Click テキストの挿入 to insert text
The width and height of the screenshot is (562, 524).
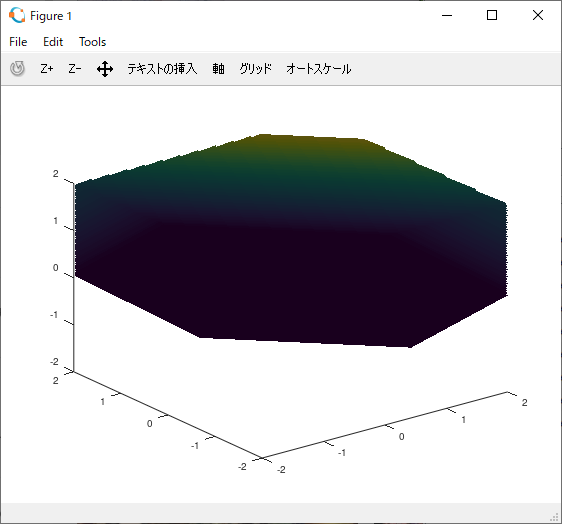(x=162, y=68)
